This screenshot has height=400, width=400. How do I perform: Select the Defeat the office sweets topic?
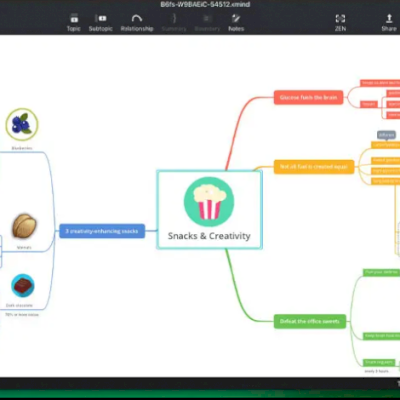310,321
